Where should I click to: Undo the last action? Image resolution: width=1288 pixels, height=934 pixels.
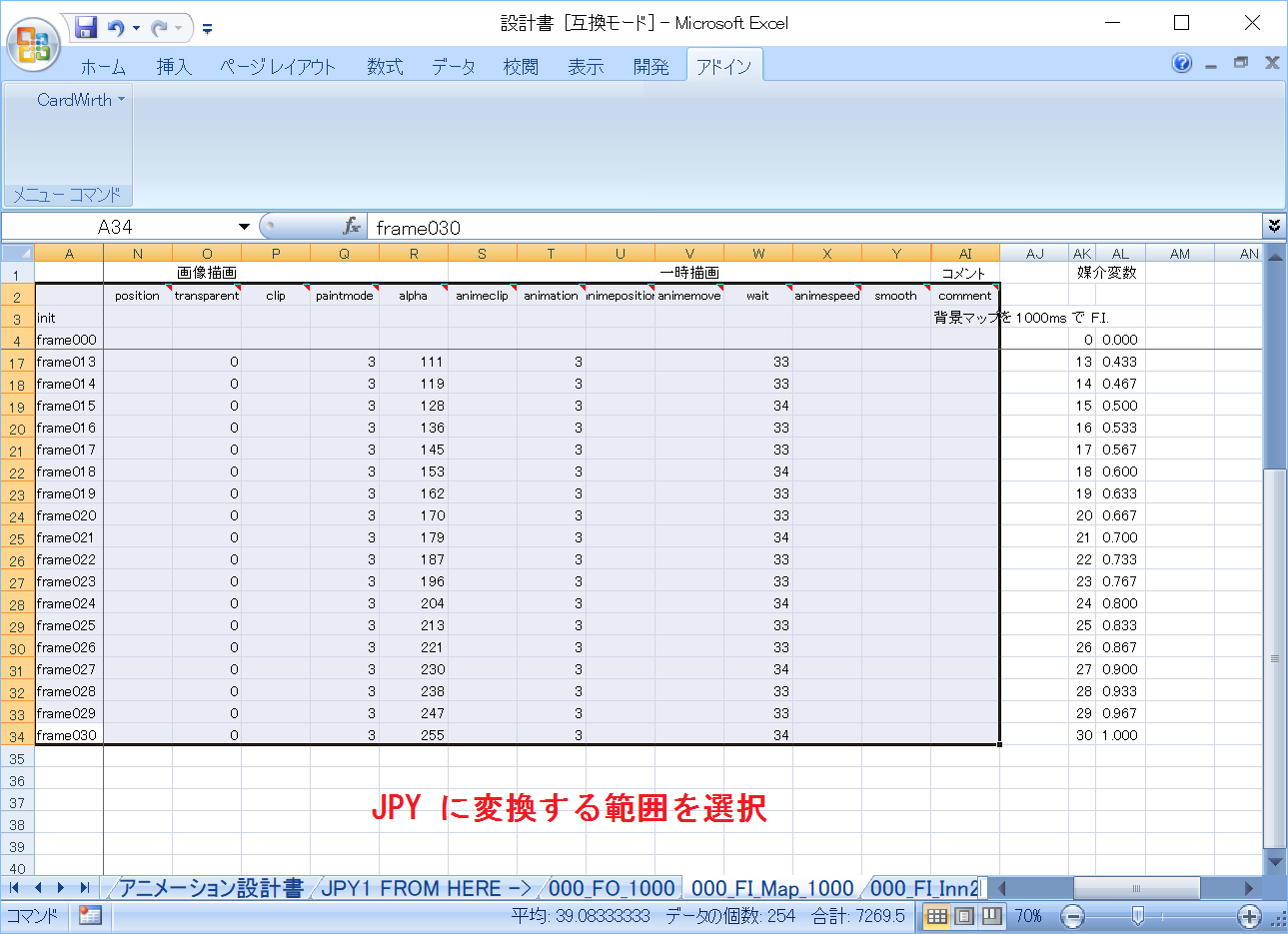pyautogui.click(x=117, y=28)
